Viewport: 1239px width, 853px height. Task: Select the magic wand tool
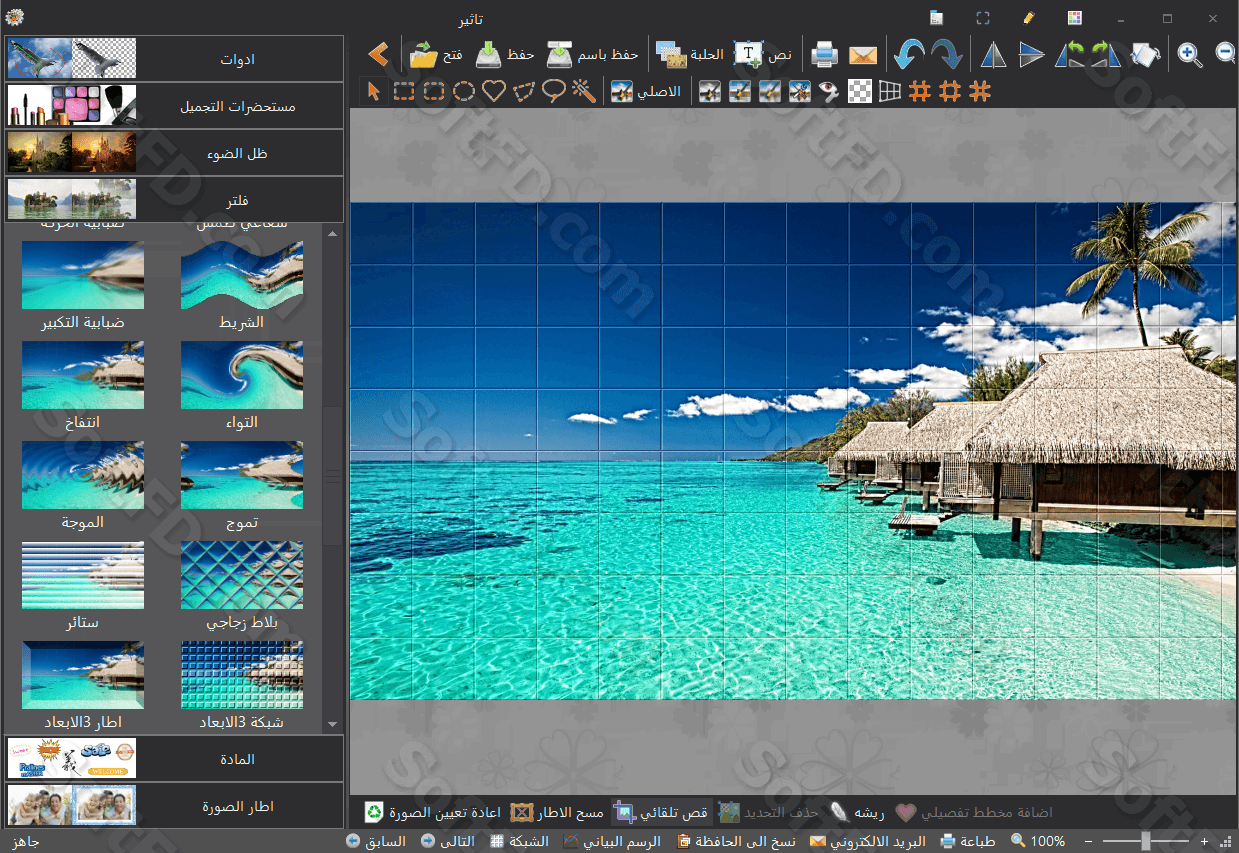[x=584, y=92]
